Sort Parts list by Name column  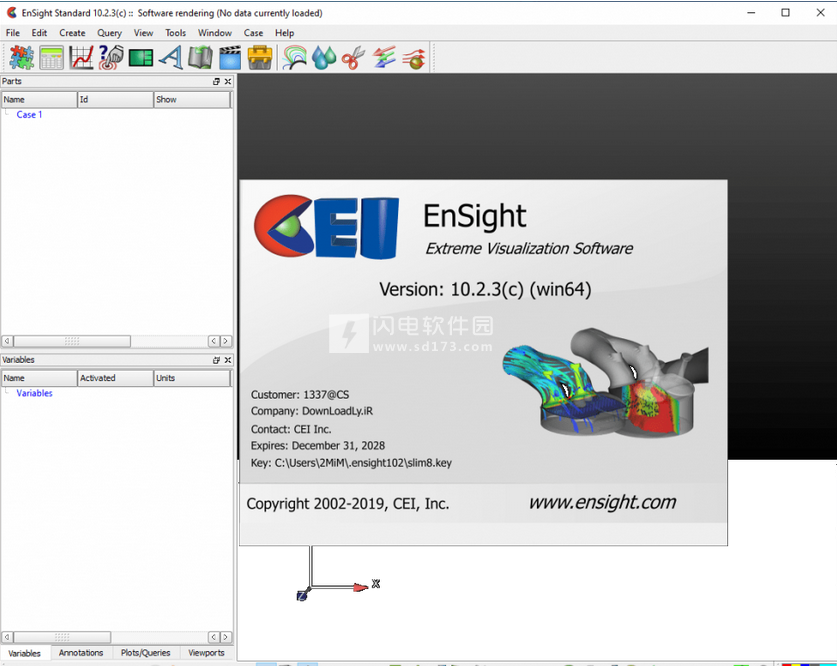[x=40, y=100]
